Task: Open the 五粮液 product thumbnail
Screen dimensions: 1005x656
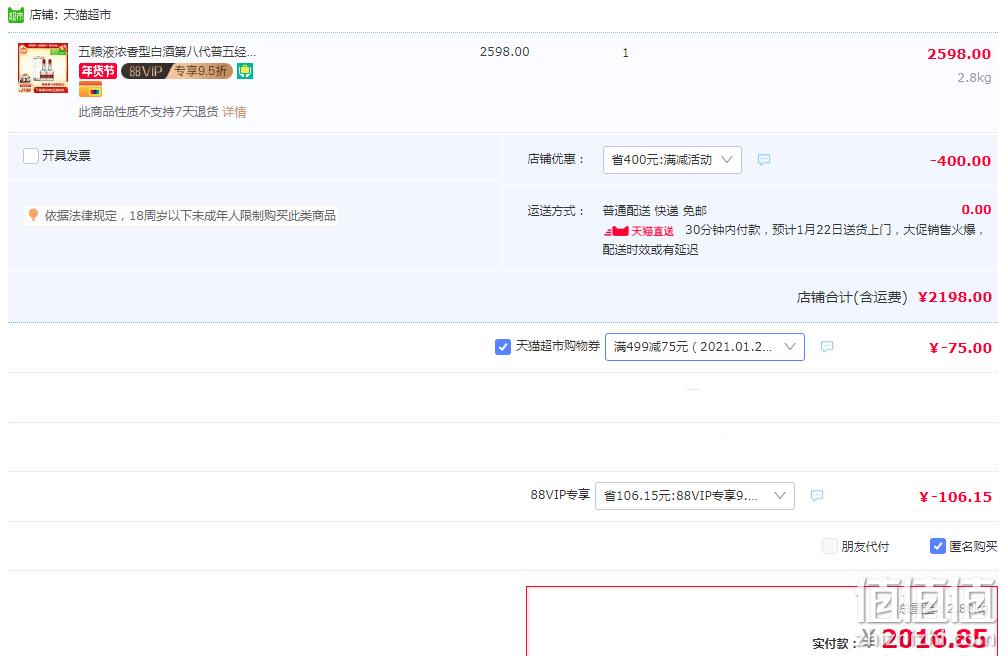Action: coord(43,68)
